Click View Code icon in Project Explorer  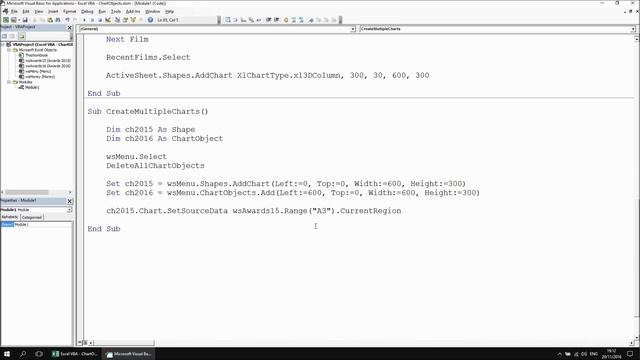4,36
